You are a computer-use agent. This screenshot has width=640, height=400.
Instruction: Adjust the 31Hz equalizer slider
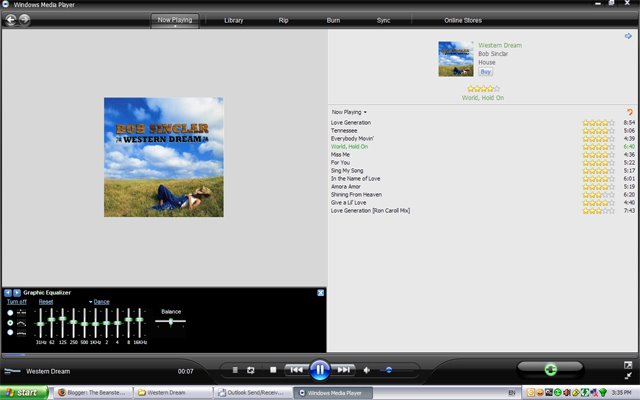40,324
